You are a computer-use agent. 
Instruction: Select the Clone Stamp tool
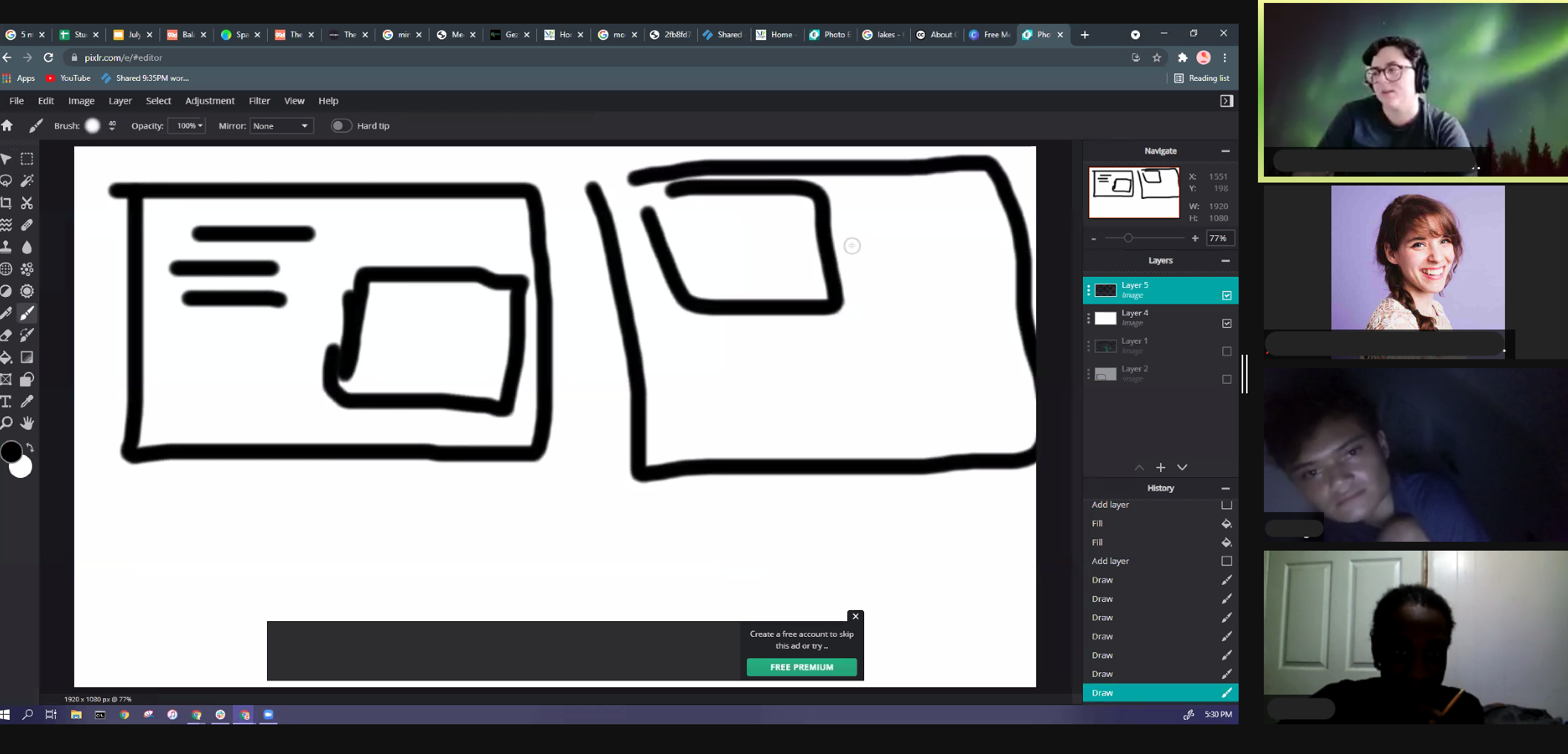(6, 247)
